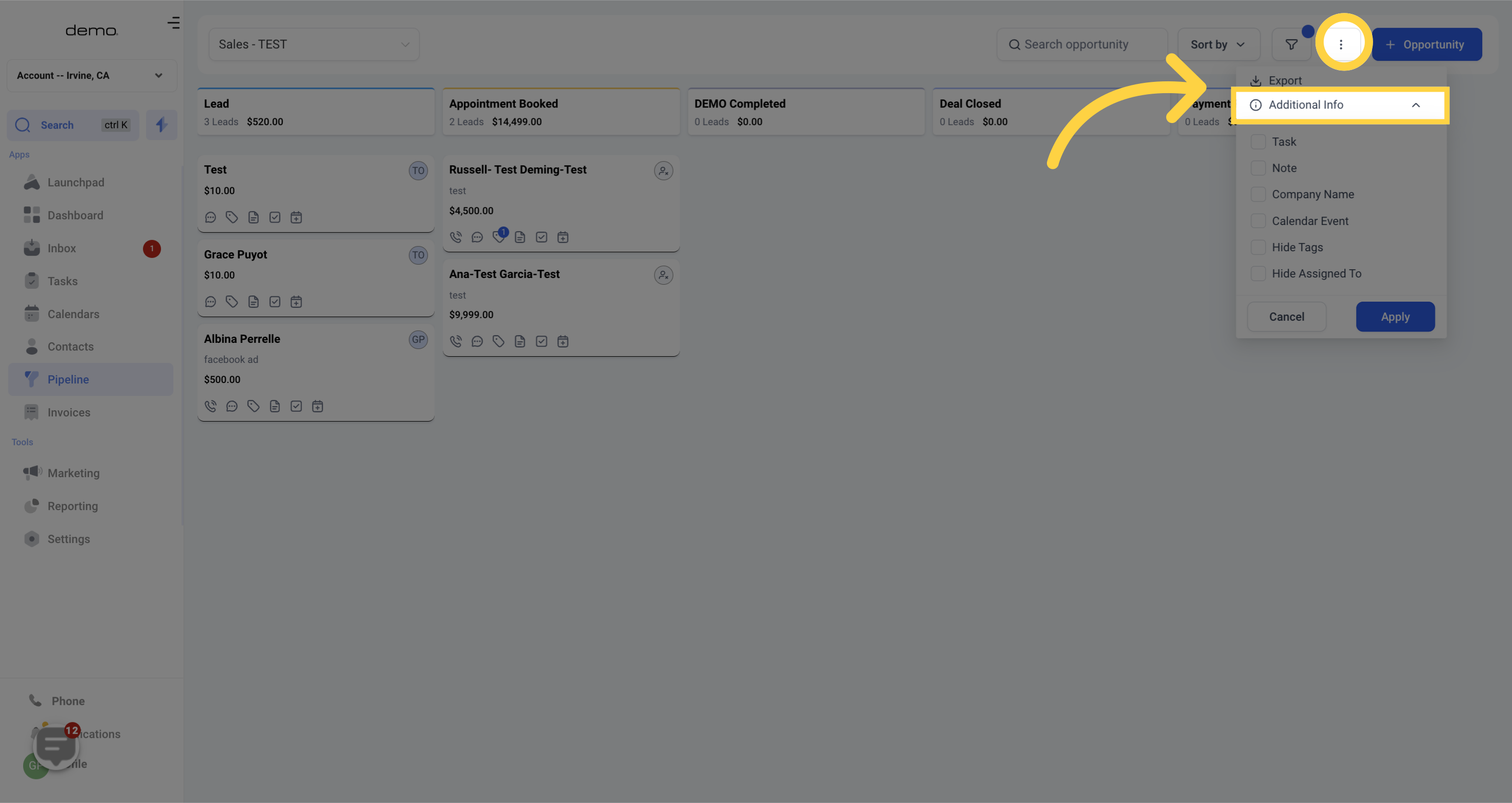This screenshot has width=1512, height=803.
Task: Toggle the Hide Tags checkbox
Action: [1258, 247]
